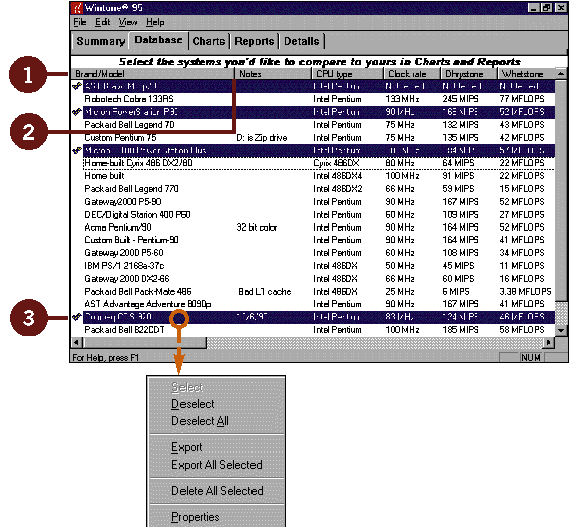Image resolution: width=569 pixels, height=527 pixels.
Task: Choose Deselect from the context menu
Action: coord(193,404)
